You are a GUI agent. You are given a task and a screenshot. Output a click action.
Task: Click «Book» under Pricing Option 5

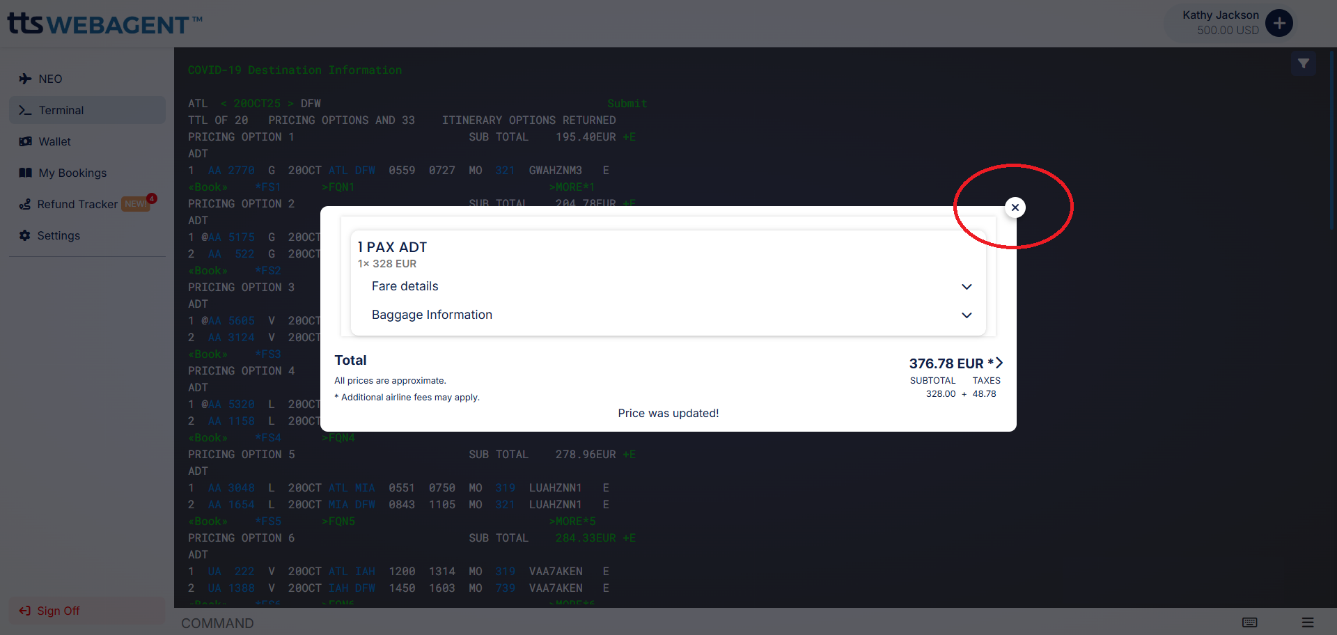208,521
